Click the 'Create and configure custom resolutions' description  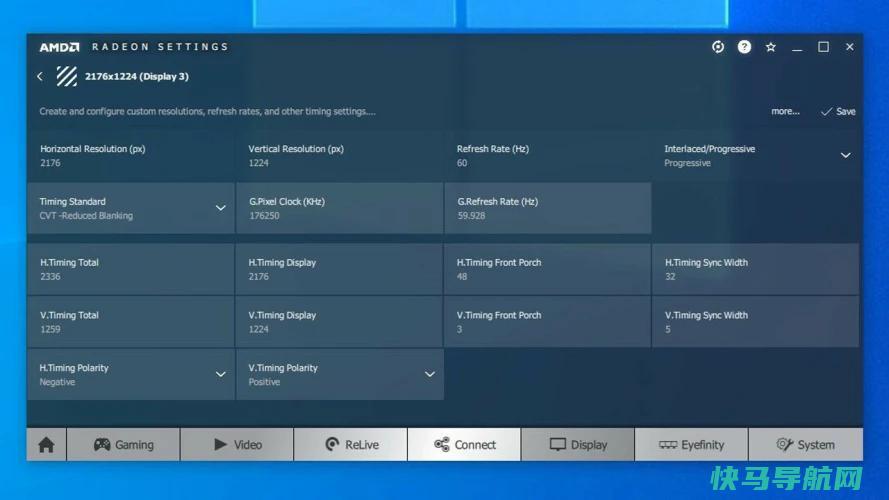(207, 112)
